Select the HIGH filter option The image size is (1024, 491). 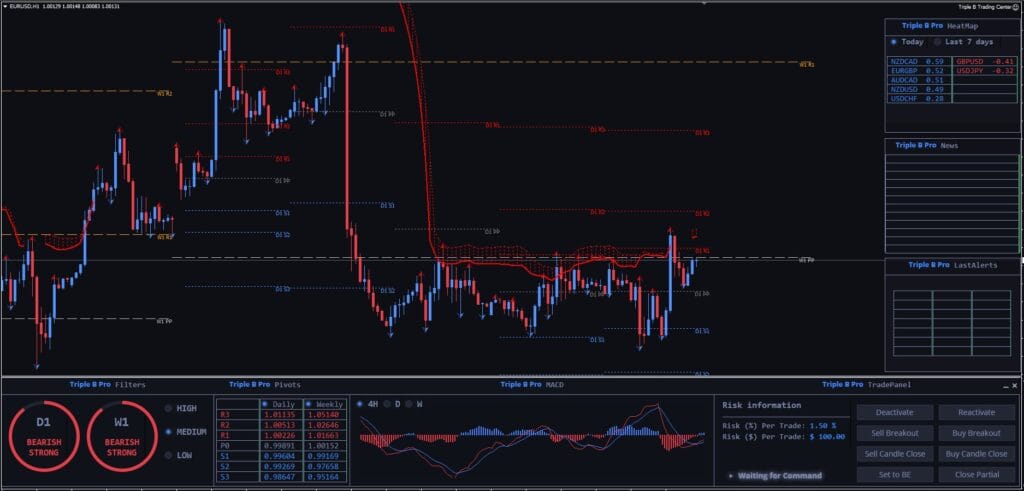(x=181, y=408)
